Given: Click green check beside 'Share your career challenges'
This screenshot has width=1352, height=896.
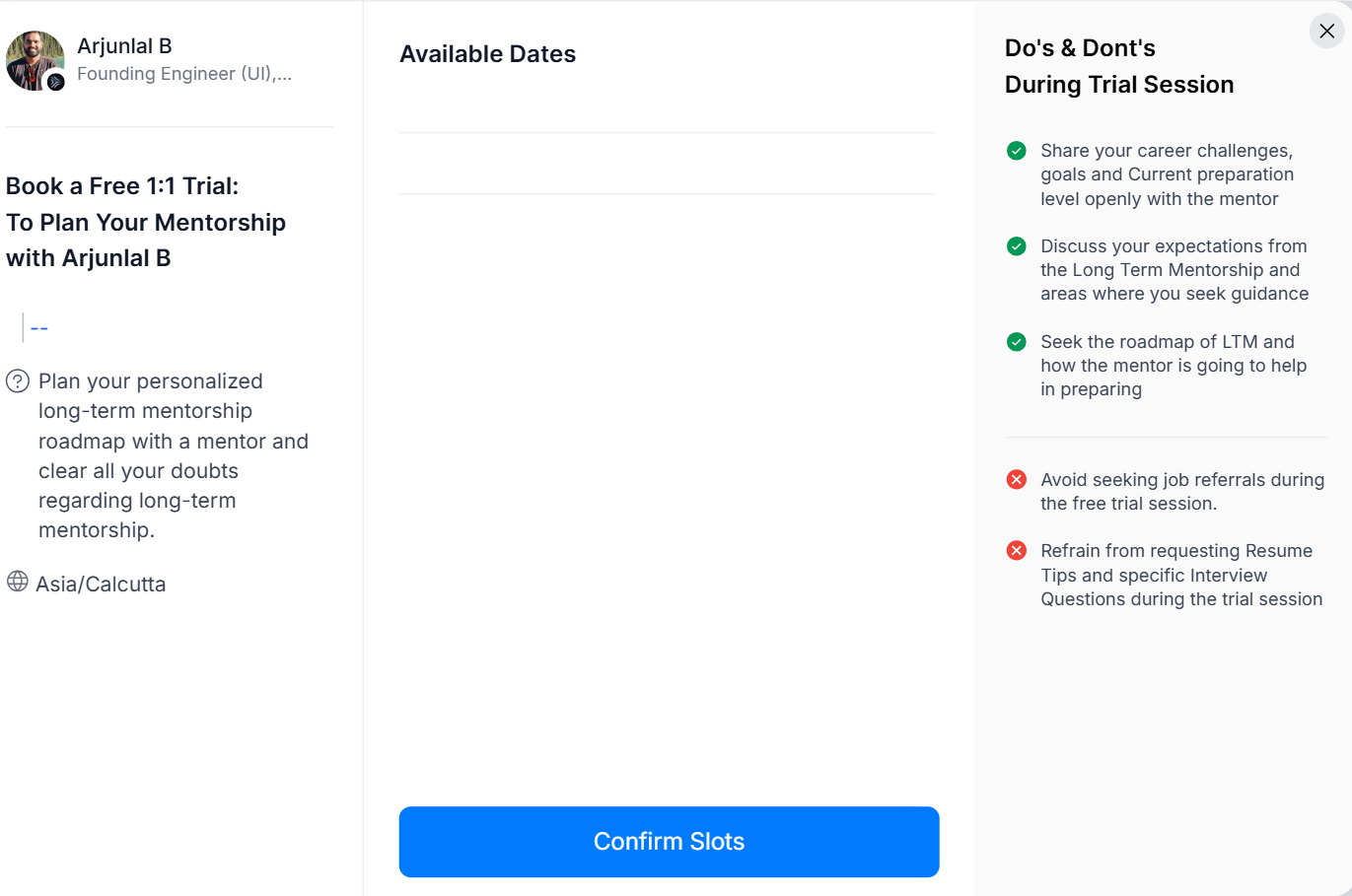Looking at the screenshot, I should (1016, 151).
